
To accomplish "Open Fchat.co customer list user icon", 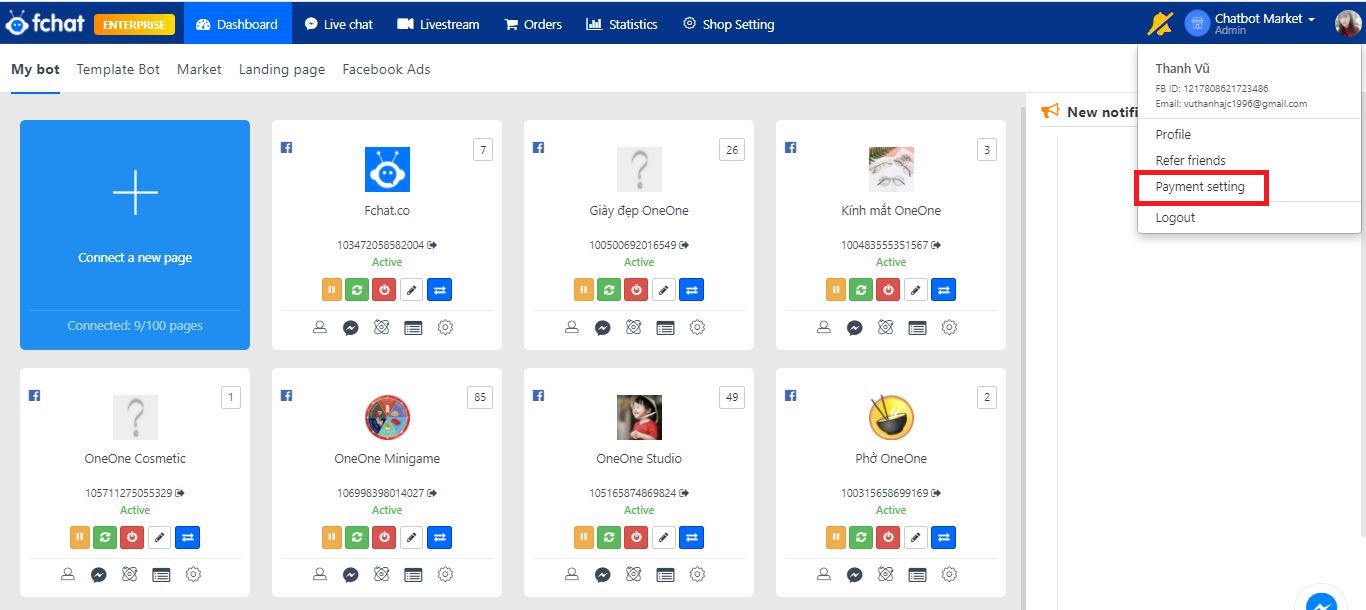I will pos(320,327).
